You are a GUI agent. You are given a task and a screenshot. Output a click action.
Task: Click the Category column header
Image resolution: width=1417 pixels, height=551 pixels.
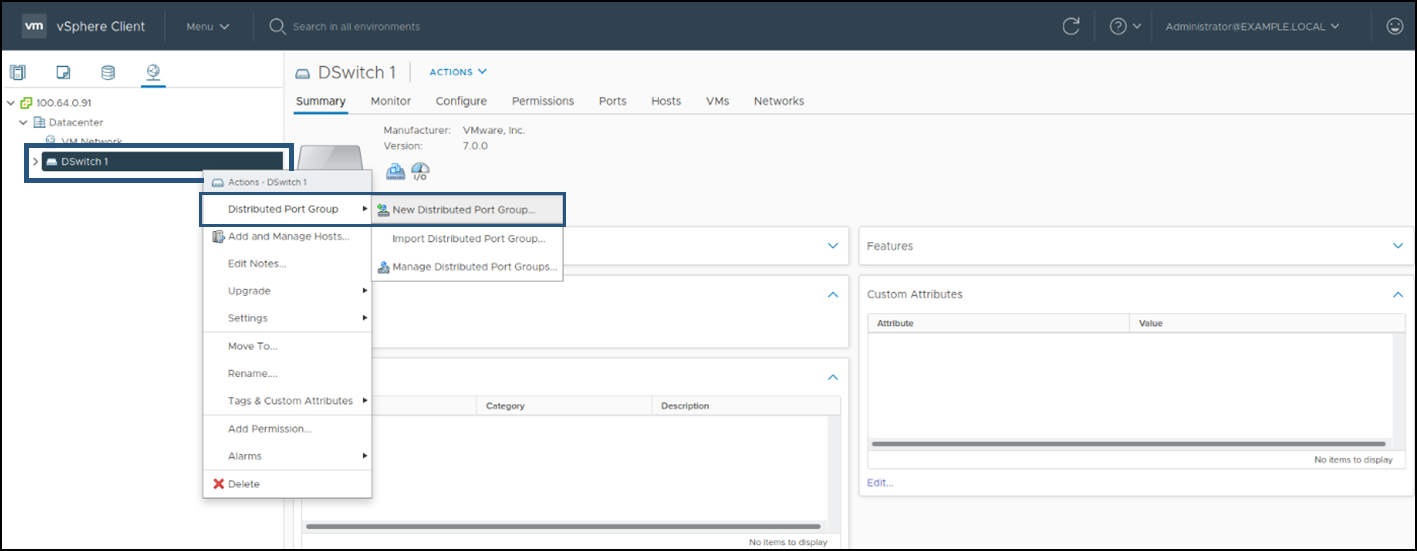[564, 406]
